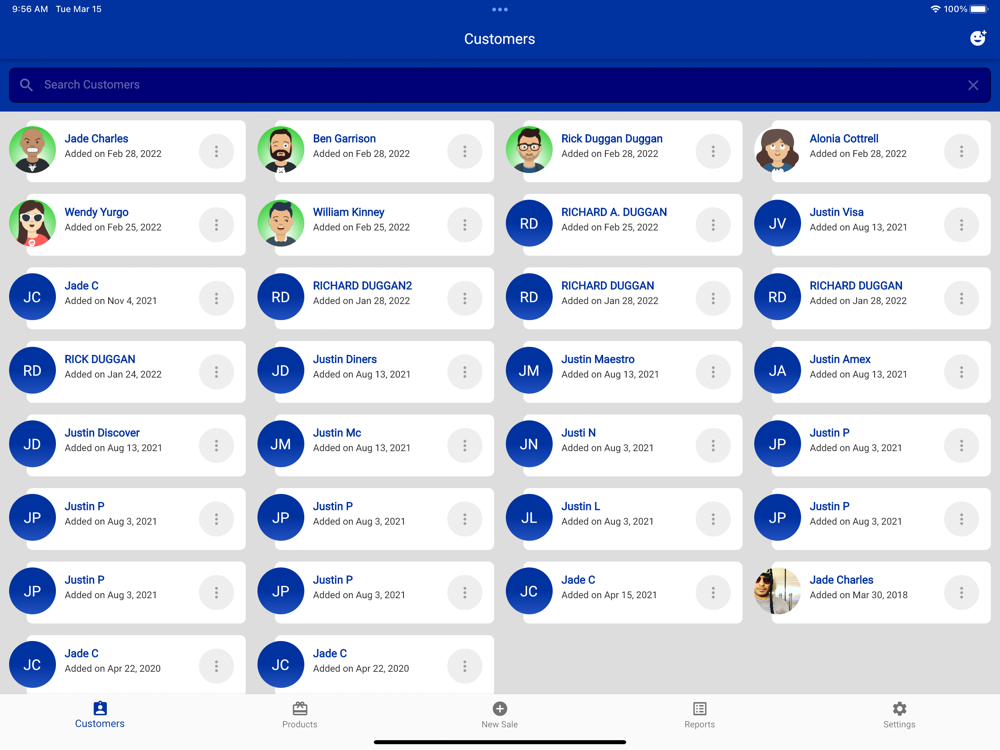Open three-dot menu for Justin L
The image size is (1000, 750).
[x=713, y=519]
